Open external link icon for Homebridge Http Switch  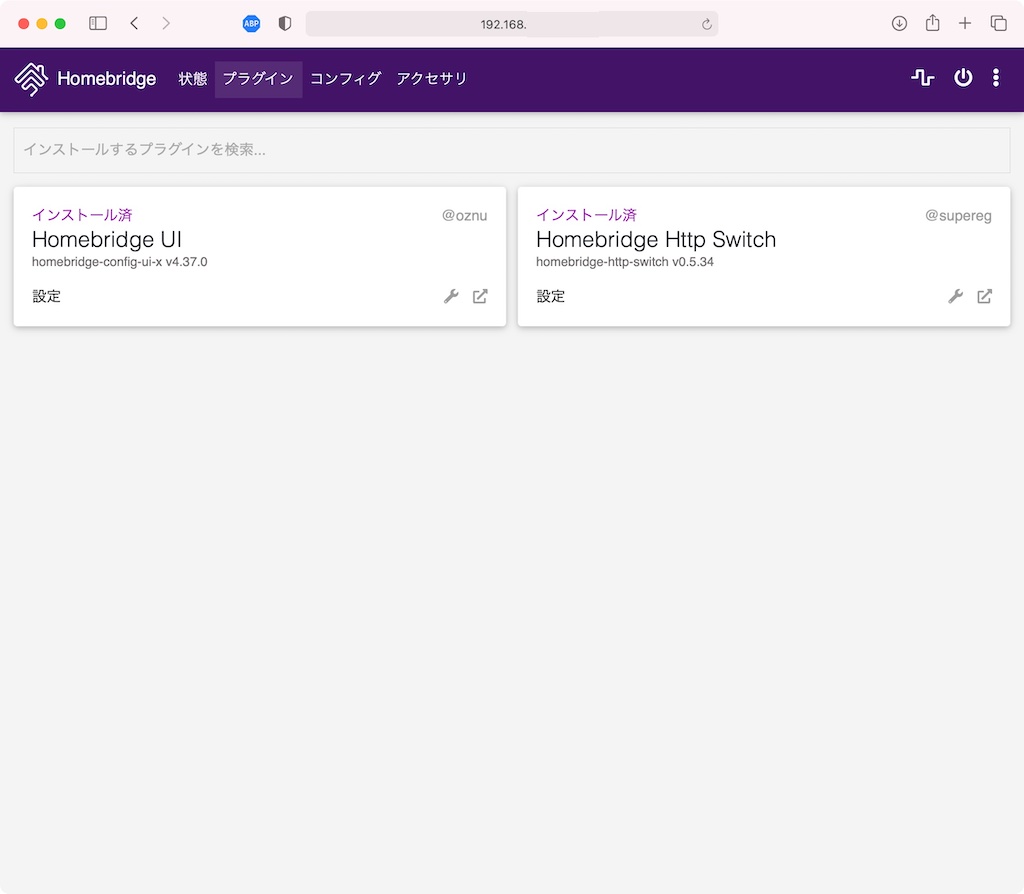[984, 296]
